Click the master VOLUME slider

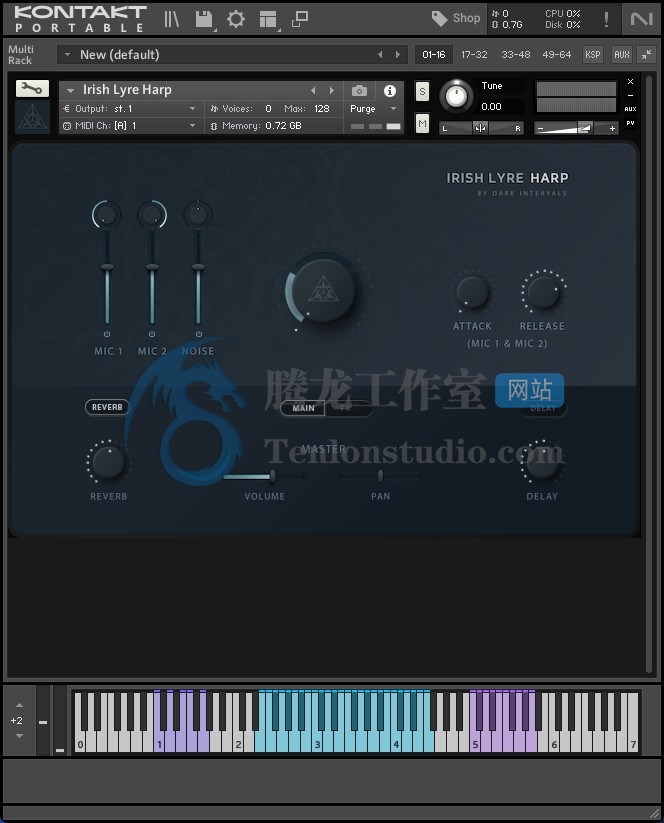pyautogui.click(x=264, y=477)
